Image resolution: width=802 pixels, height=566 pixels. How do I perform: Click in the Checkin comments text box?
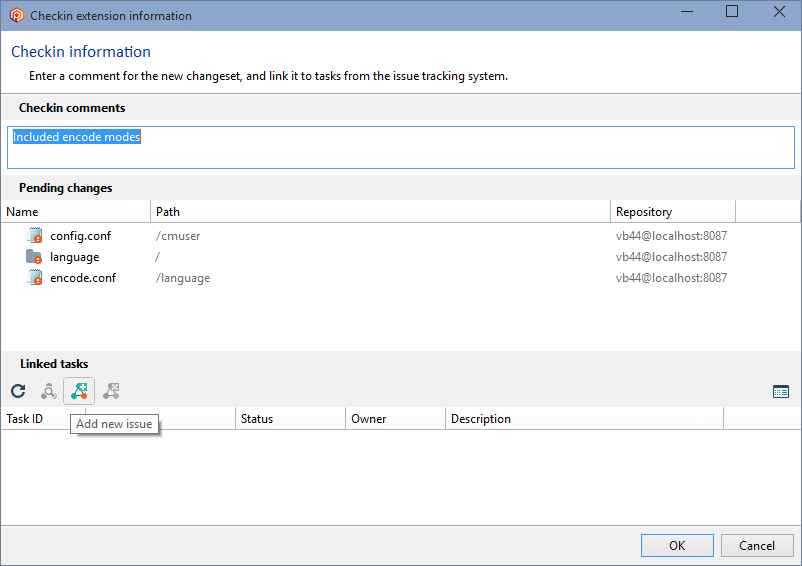tap(400, 147)
